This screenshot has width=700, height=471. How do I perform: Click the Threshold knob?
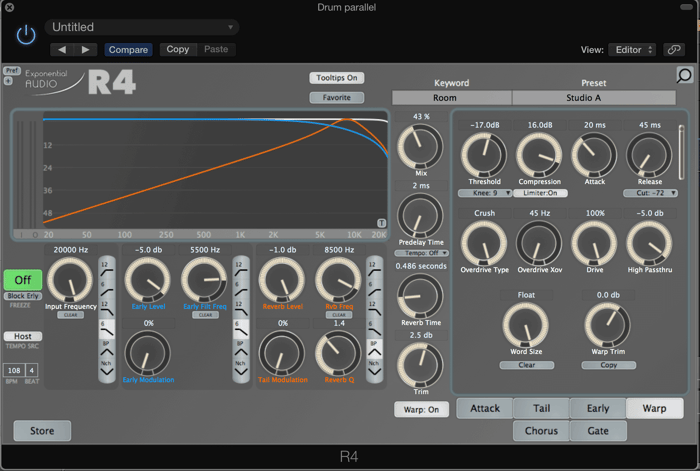pyautogui.click(x=484, y=155)
